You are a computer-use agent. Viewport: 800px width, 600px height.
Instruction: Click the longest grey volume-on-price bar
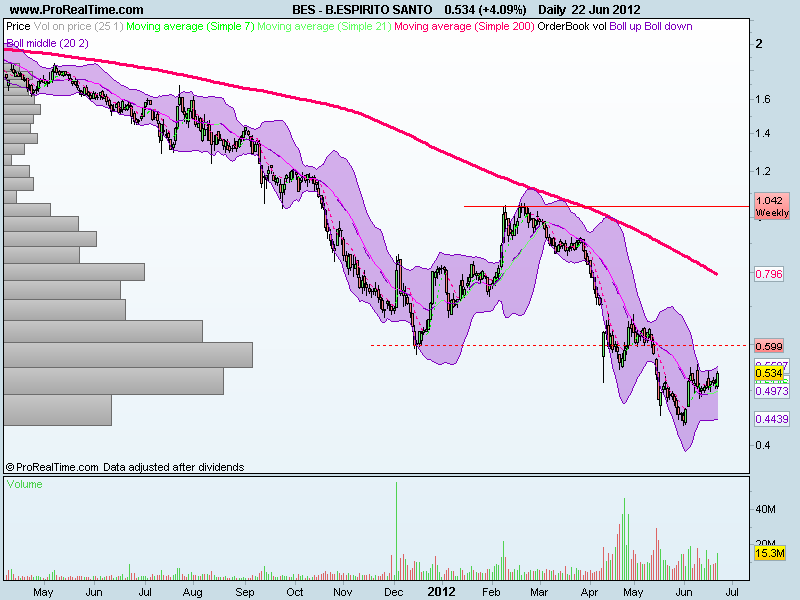tap(128, 355)
